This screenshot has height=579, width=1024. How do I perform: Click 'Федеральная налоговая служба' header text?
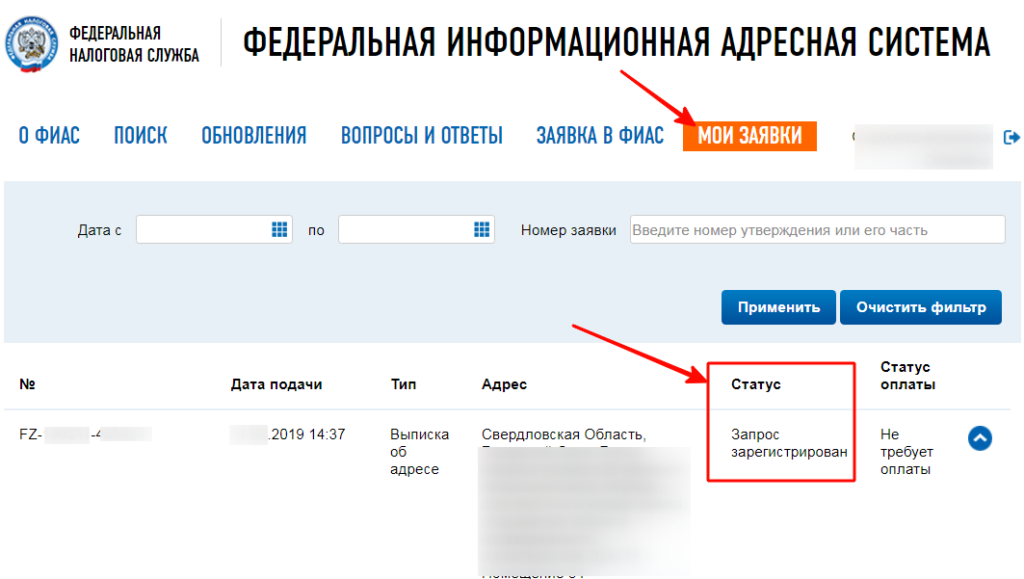(134, 44)
